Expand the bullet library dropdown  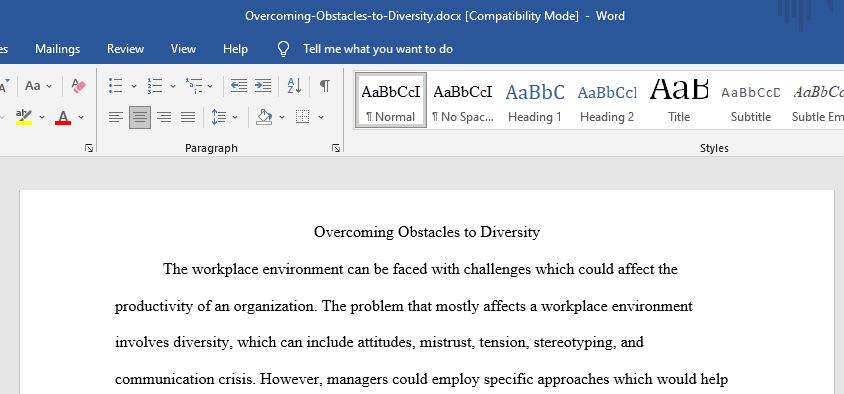coord(133,86)
